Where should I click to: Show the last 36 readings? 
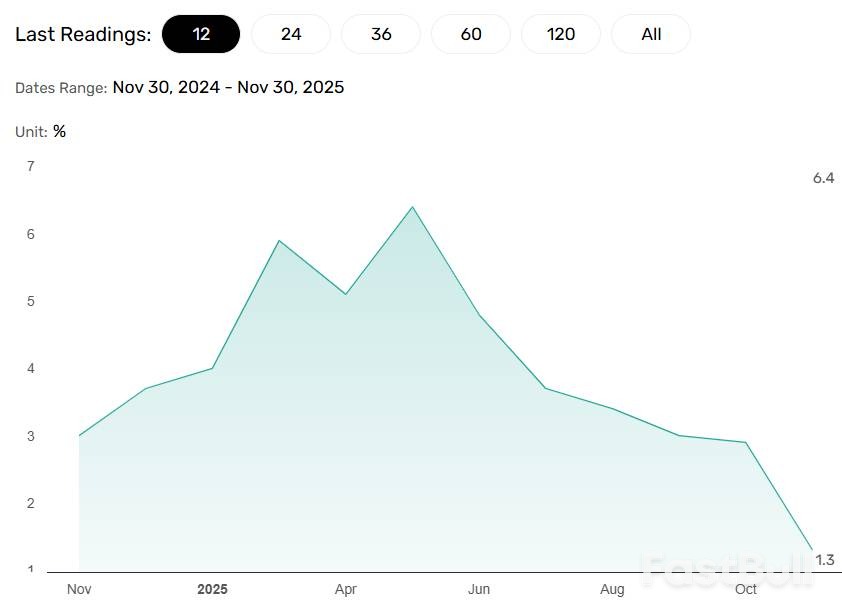(x=381, y=34)
